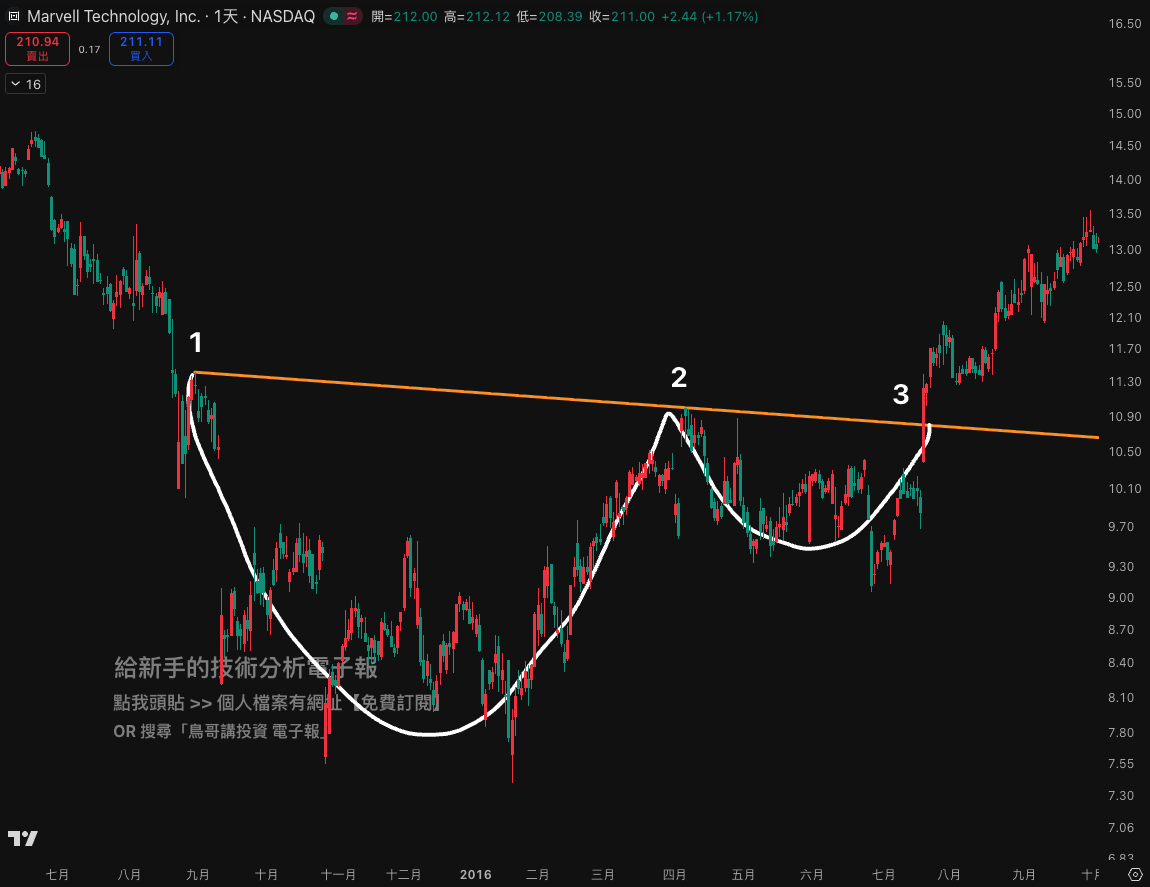This screenshot has width=1150, height=887.
Task: Click the 12.10 price axis label
Action: 1124,318
